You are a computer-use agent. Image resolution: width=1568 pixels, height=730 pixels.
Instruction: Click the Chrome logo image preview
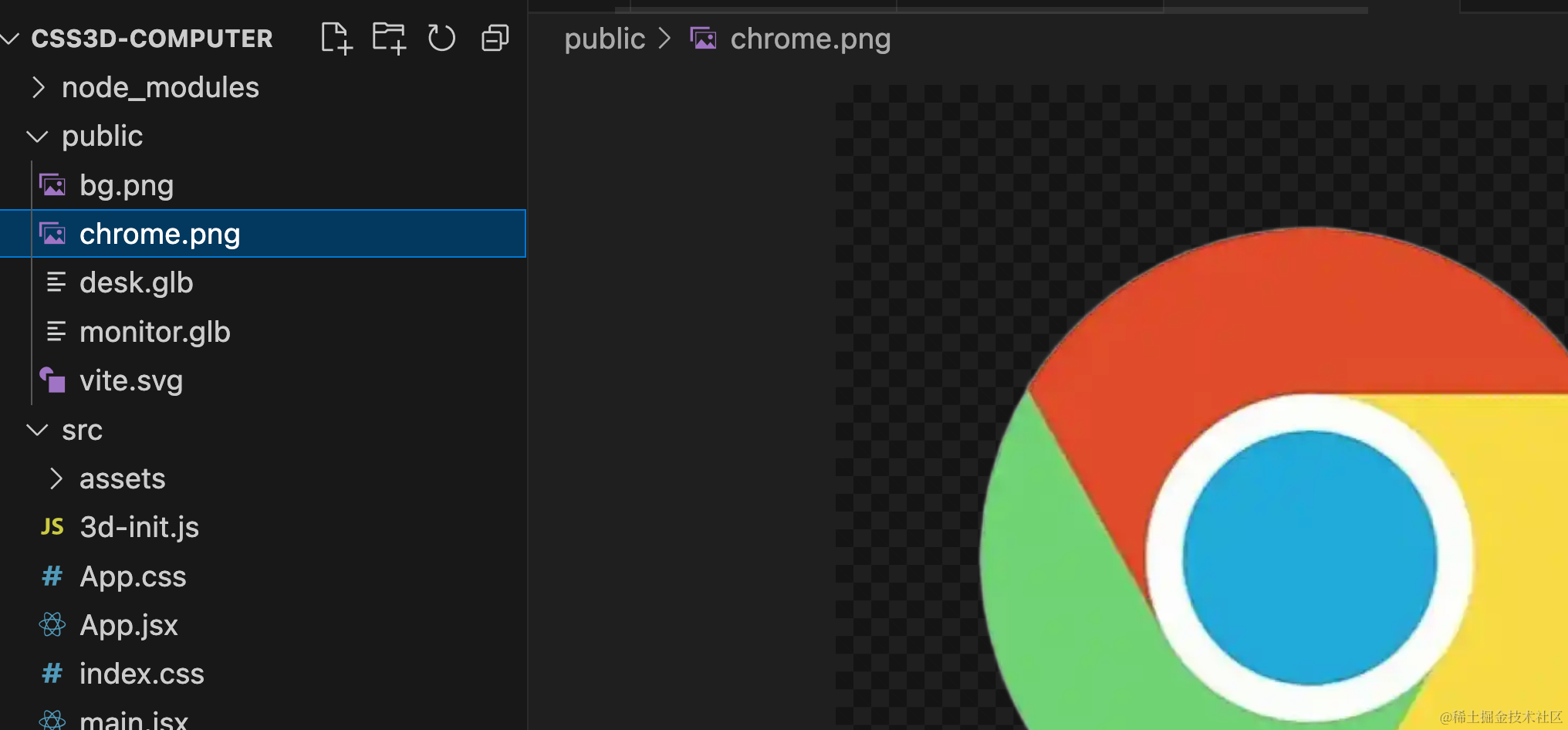1274,478
